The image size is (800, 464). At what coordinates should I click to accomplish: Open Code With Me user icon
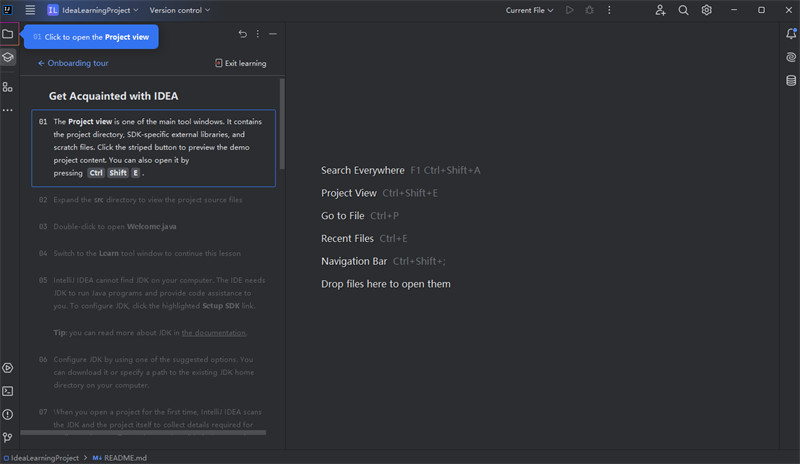[660, 10]
